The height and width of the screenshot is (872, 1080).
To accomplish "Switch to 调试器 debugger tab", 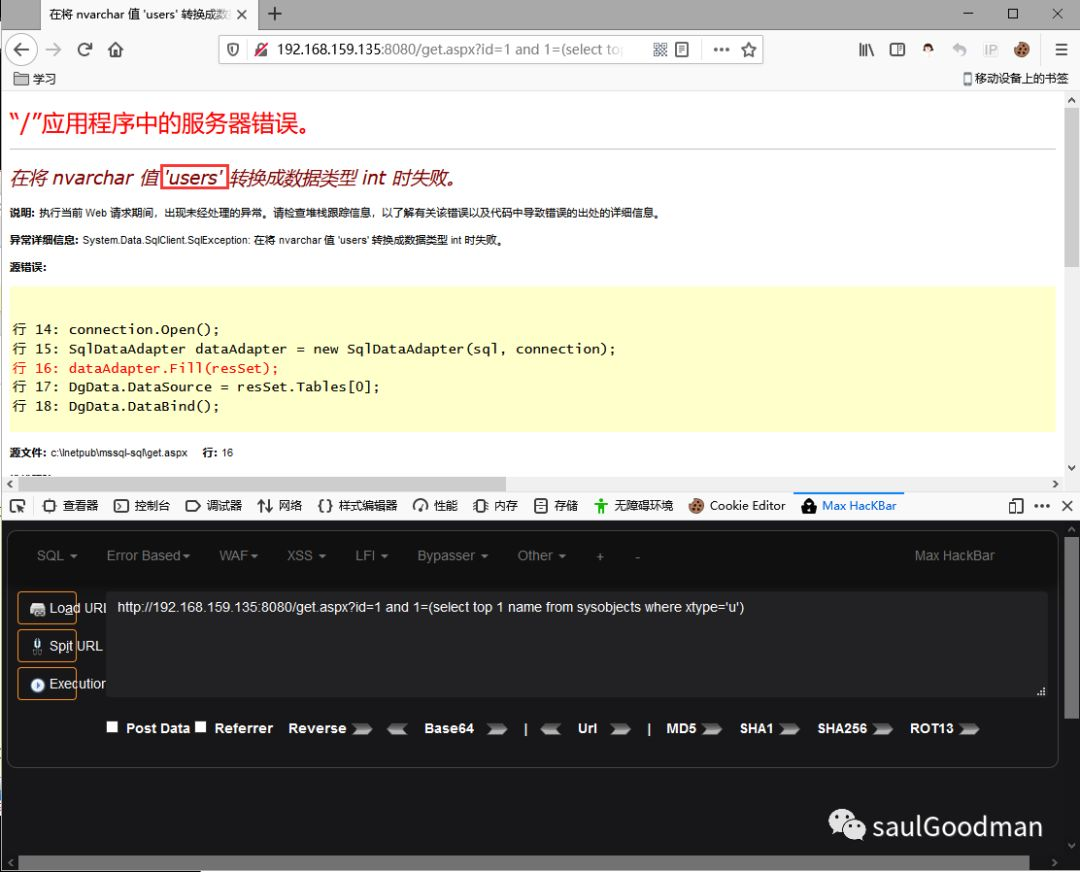I will (214, 506).
